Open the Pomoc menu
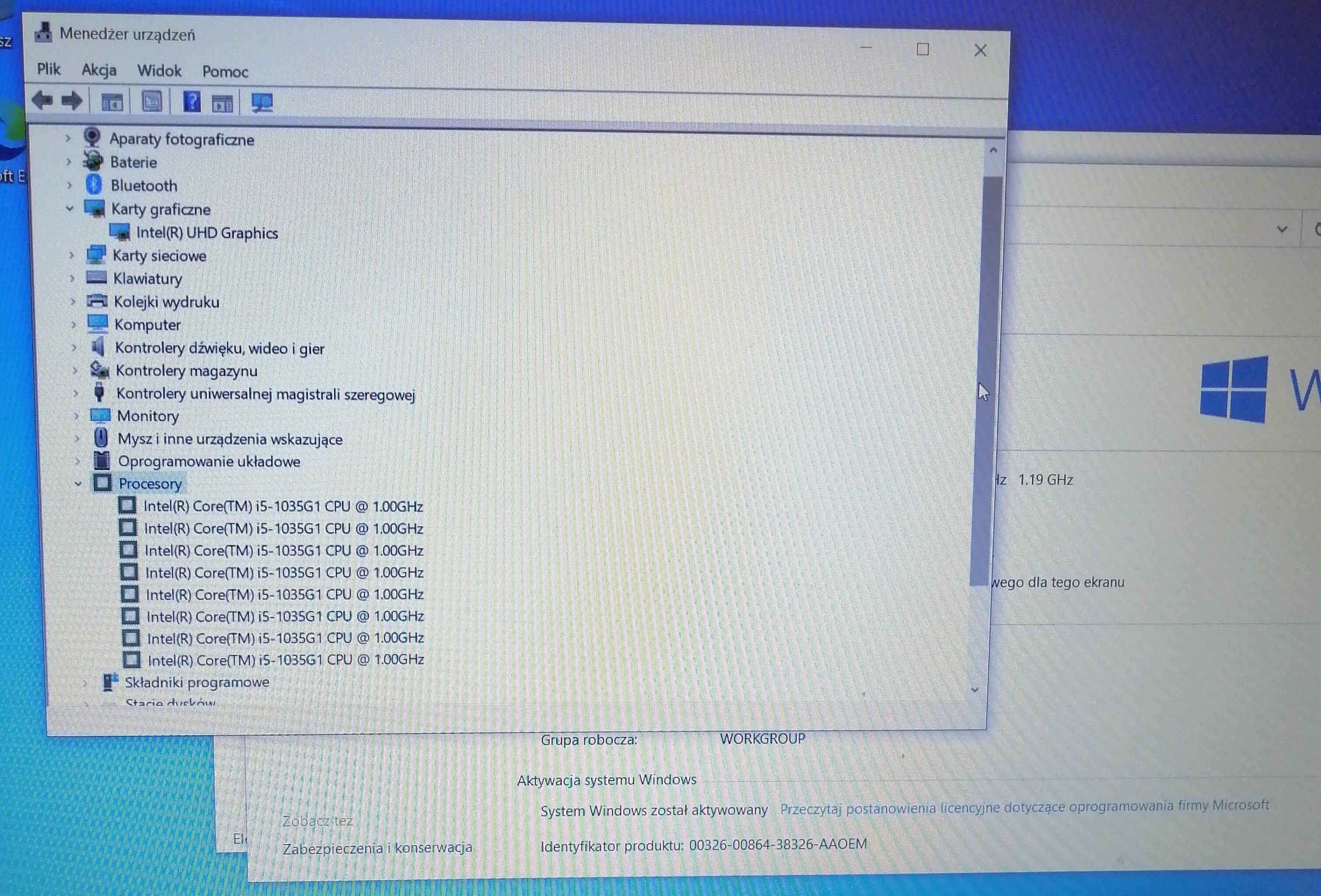The height and width of the screenshot is (896, 1321). (225, 71)
